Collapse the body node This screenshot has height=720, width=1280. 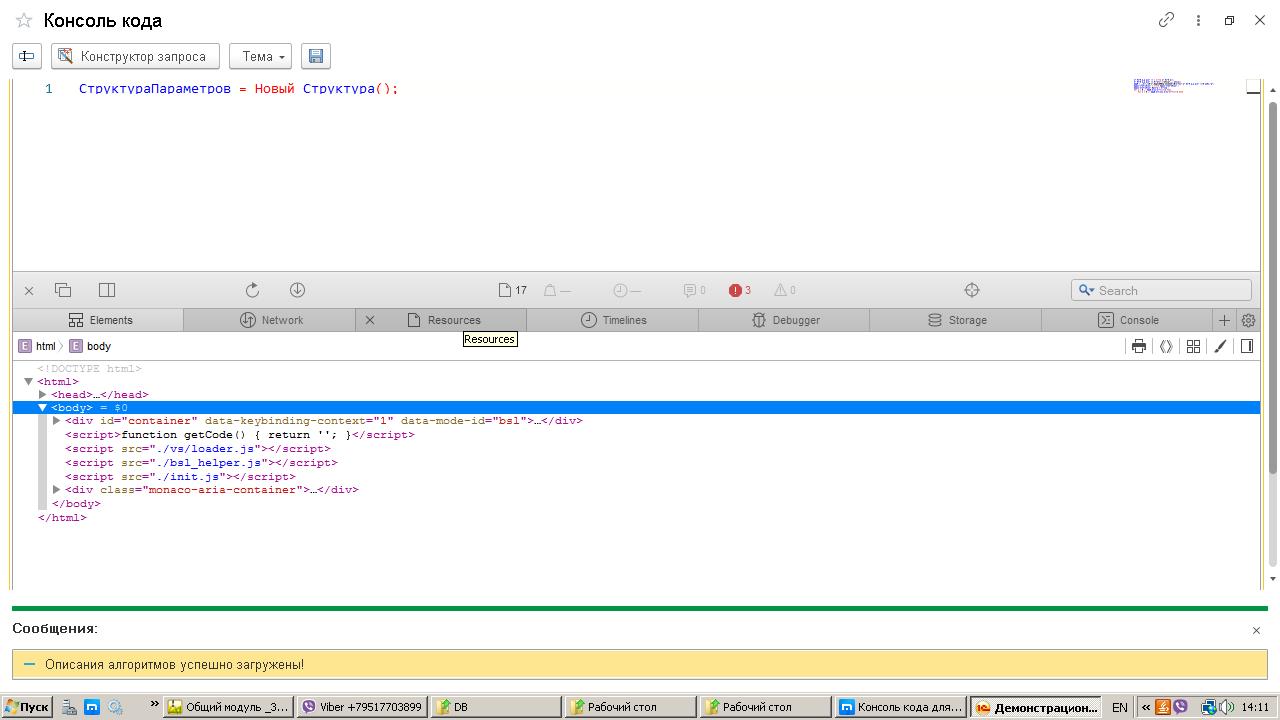point(43,408)
